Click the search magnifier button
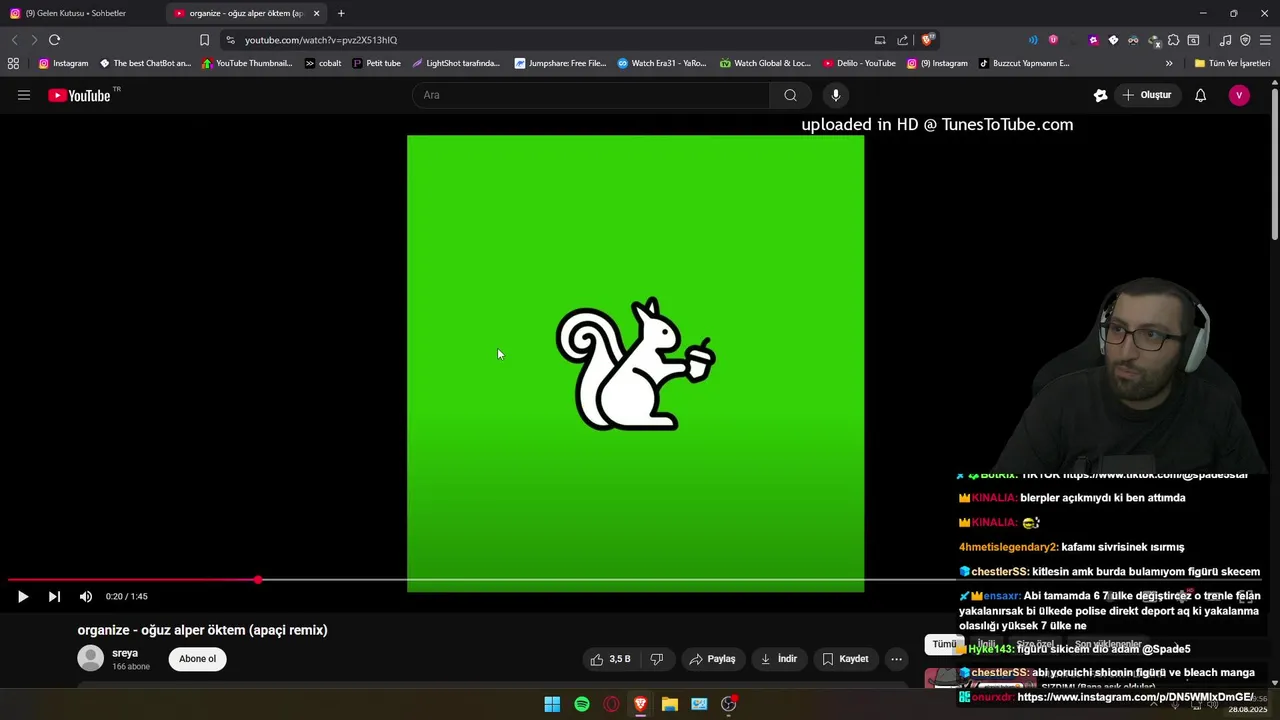 (x=790, y=95)
